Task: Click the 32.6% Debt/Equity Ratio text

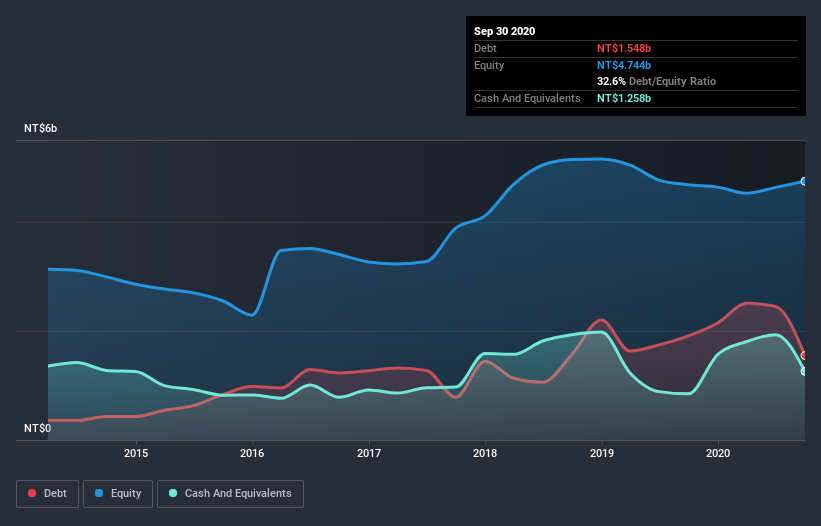Action: pyautogui.click(x=657, y=82)
